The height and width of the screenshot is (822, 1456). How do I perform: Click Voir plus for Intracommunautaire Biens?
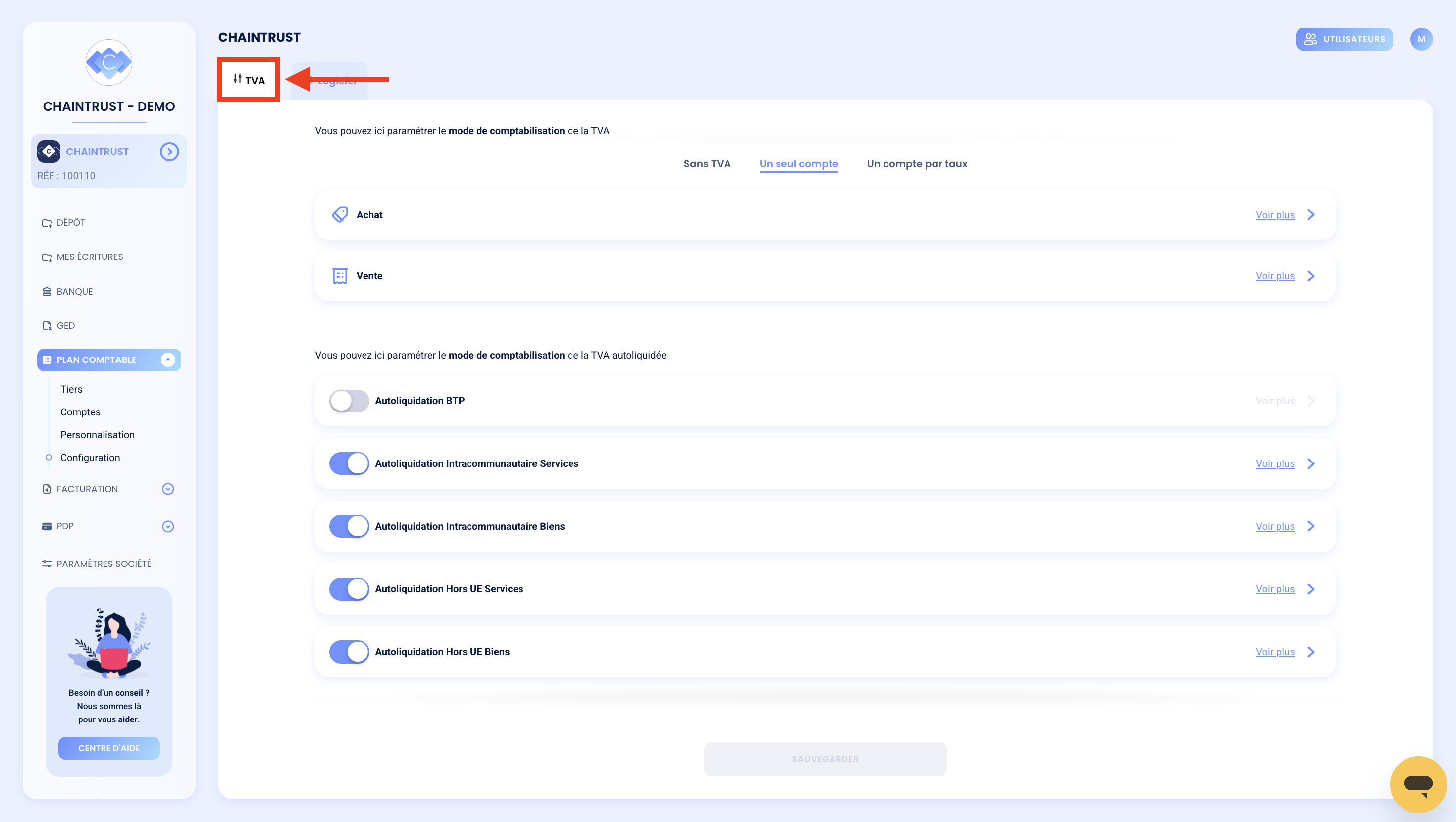click(x=1275, y=526)
